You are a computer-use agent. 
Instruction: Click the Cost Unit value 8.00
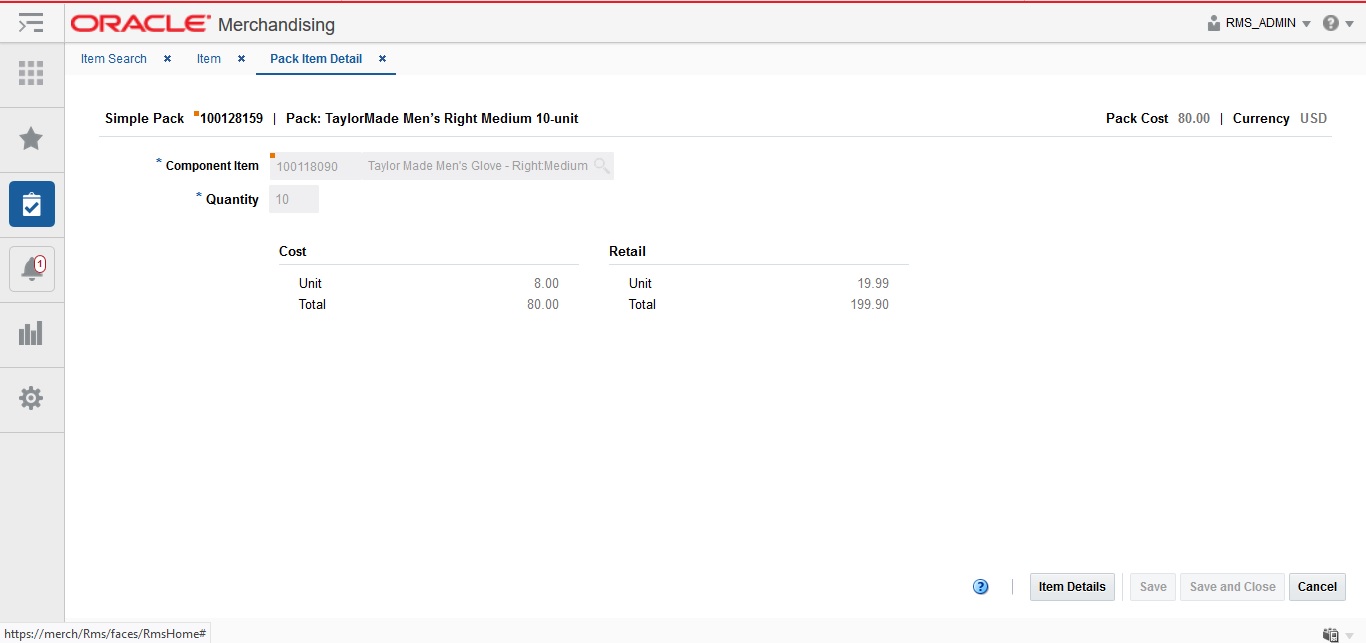546,283
